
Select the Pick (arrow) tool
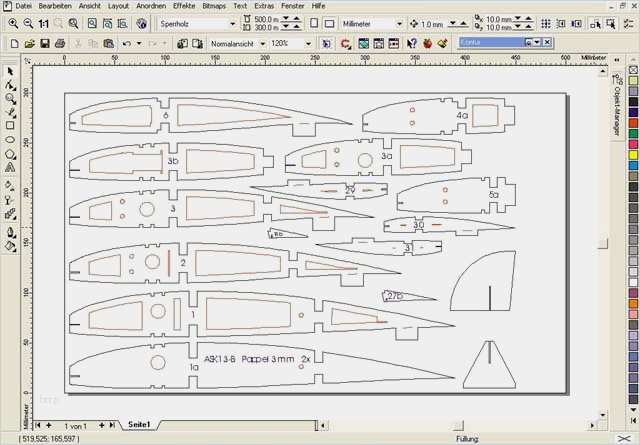click(x=10, y=71)
